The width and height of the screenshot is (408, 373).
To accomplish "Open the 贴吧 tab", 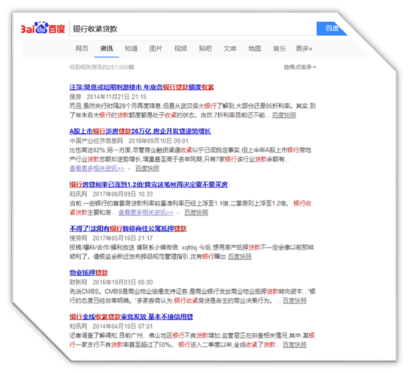I will pyautogui.click(x=205, y=49).
